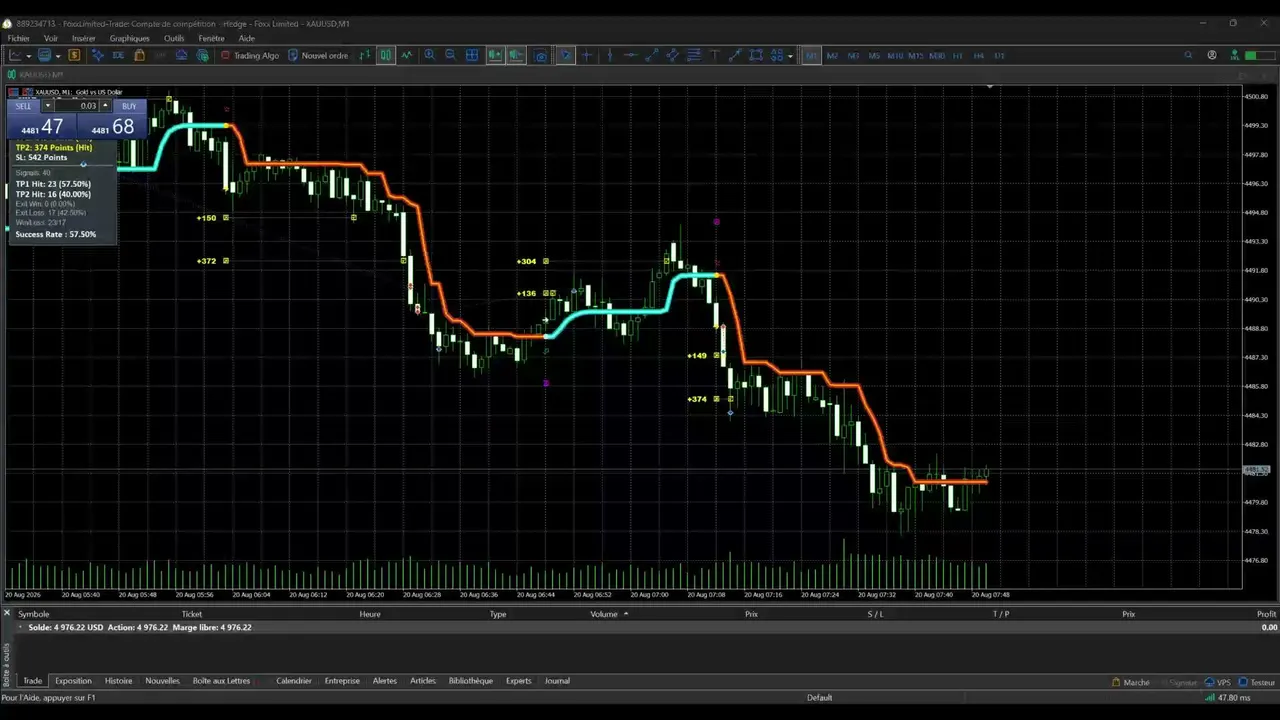Viewport: 1280px width, 720px height.
Task: Switch to the Exposition tab
Action: (x=73, y=681)
